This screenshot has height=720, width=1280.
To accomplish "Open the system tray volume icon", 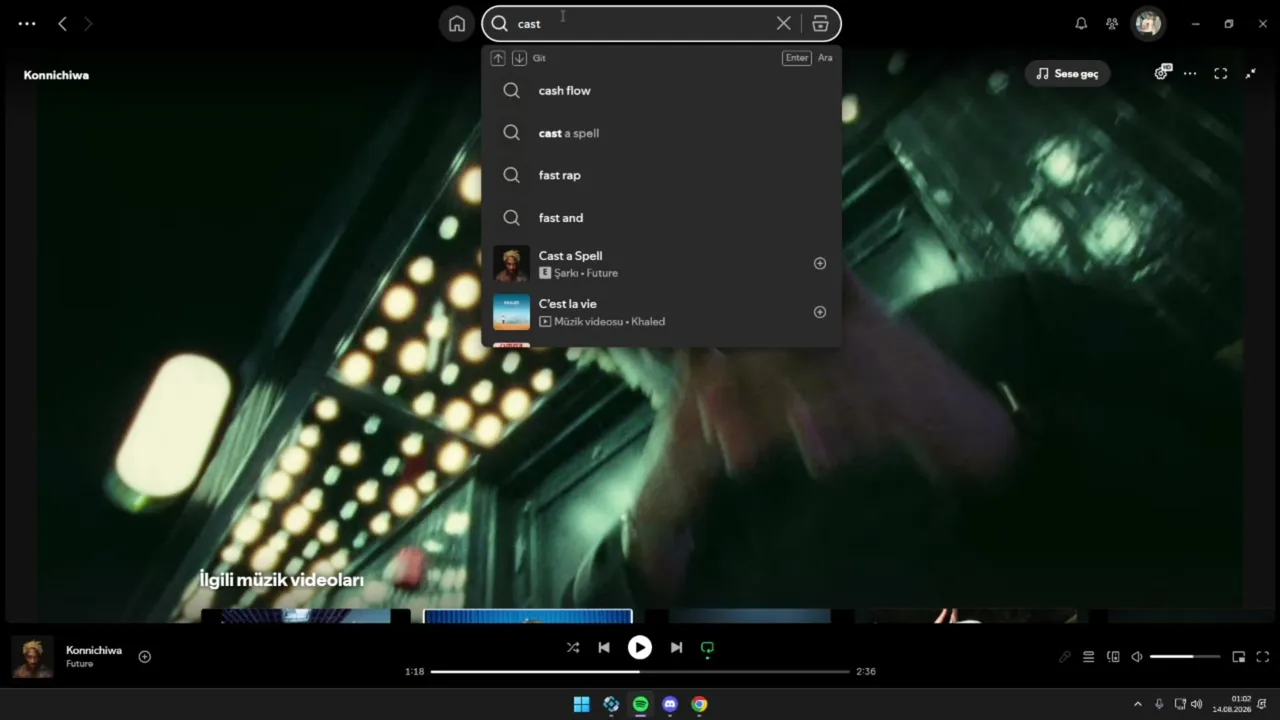I will coord(1197,704).
